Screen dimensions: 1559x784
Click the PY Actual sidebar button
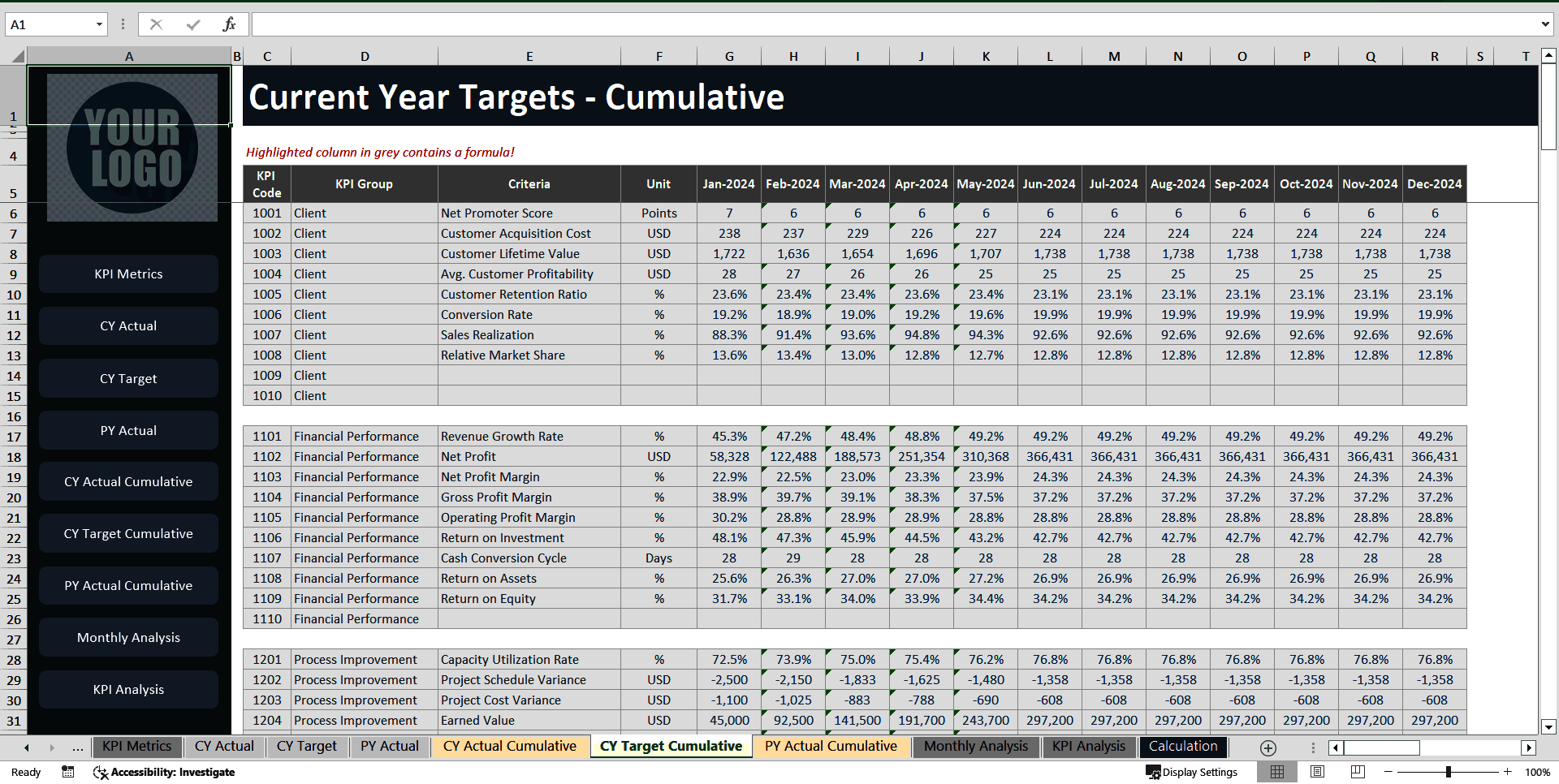tap(128, 430)
